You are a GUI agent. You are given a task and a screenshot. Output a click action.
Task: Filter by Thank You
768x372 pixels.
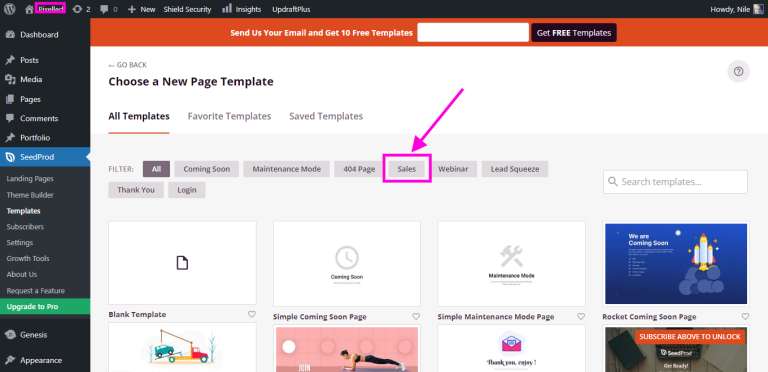pos(136,190)
